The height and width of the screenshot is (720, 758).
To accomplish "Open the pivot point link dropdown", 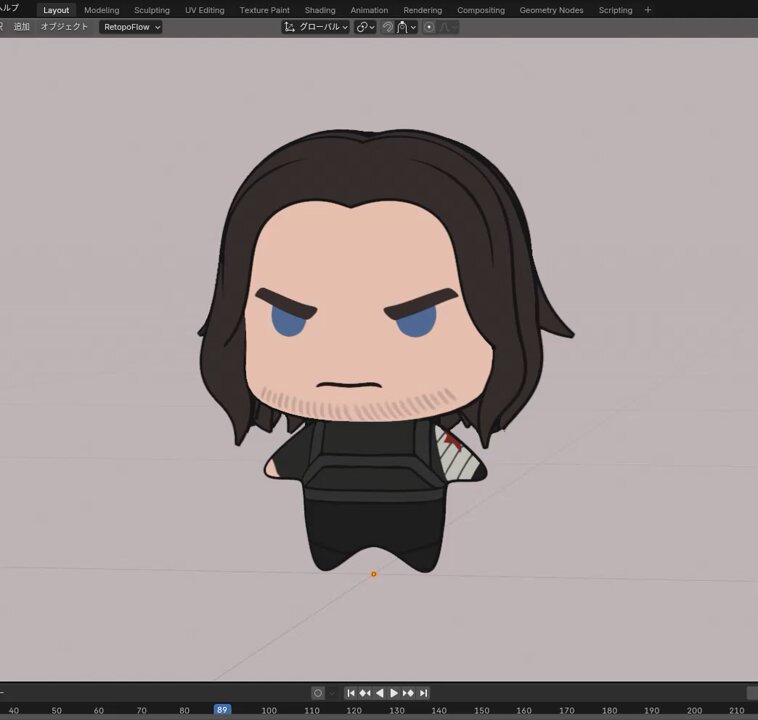I will [x=365, y=27].
